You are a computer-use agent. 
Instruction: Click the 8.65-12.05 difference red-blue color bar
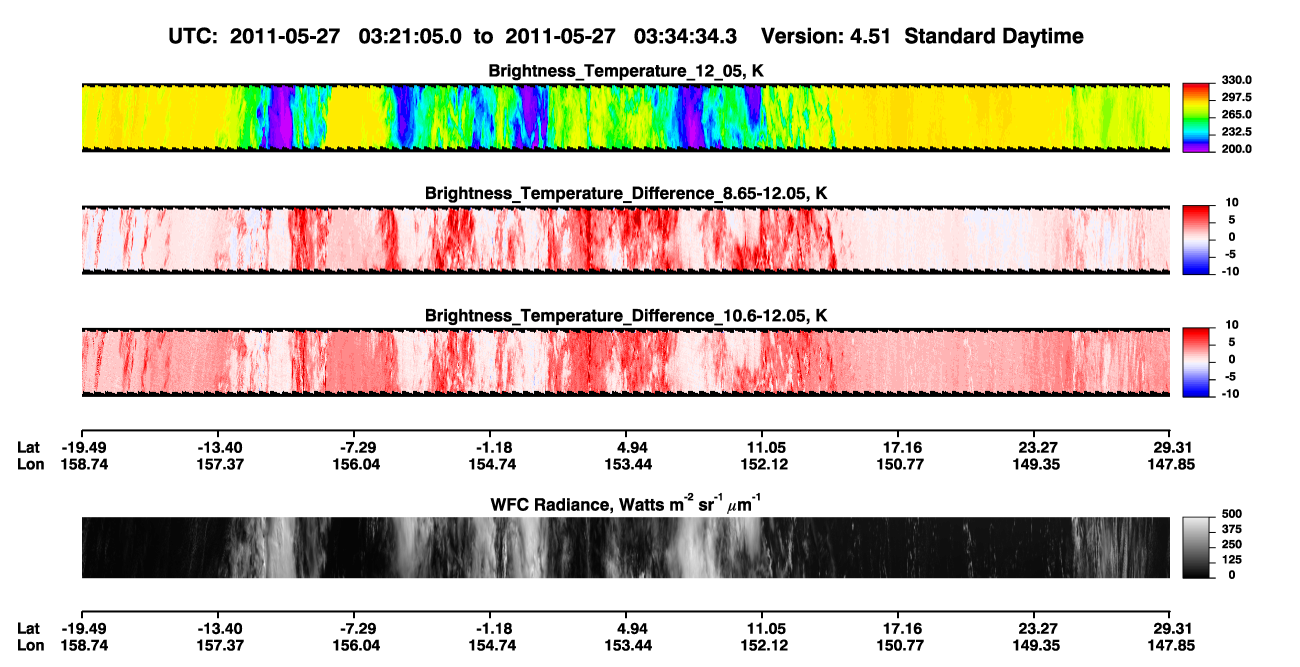tap(1198, 239)
